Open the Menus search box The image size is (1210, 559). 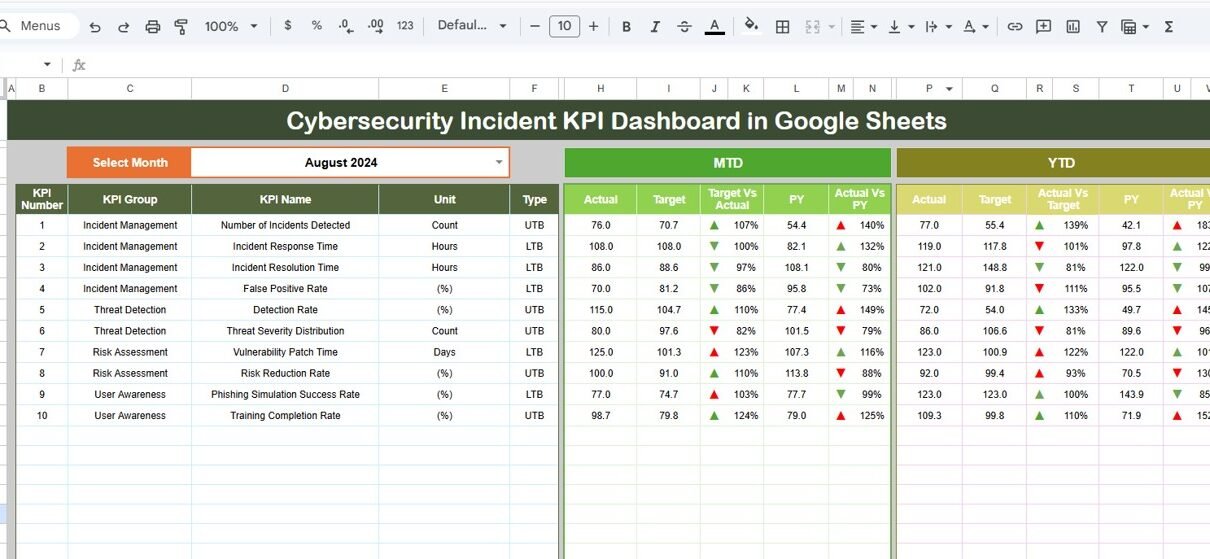[x=40, y=26]
